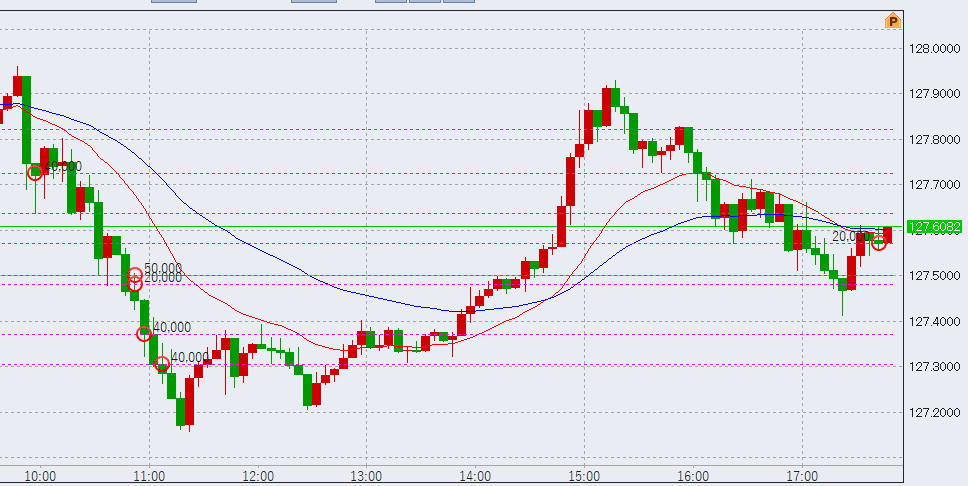Select the 127.8000 label on price scale
This screenshot has width=968, height=486.
(x=934, y=139)
